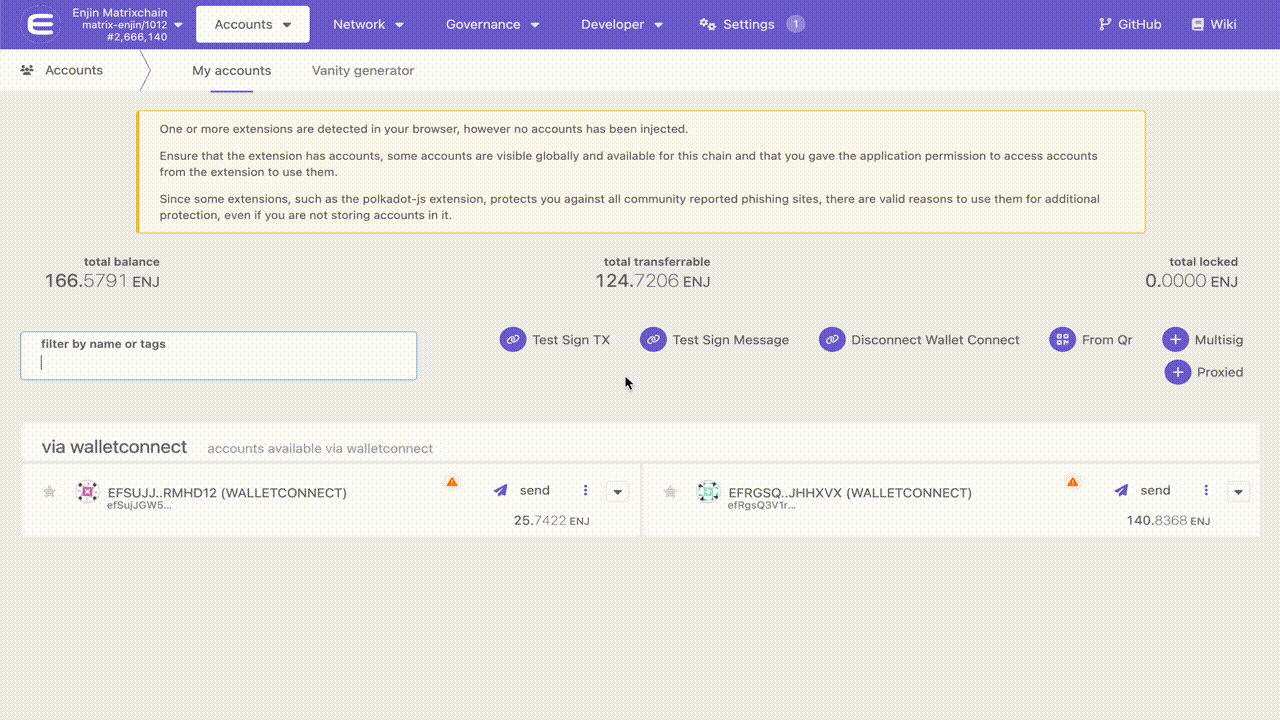1280x720 pixels.
Task: Focus the filter by name or tags field
Action: (218, 356)
